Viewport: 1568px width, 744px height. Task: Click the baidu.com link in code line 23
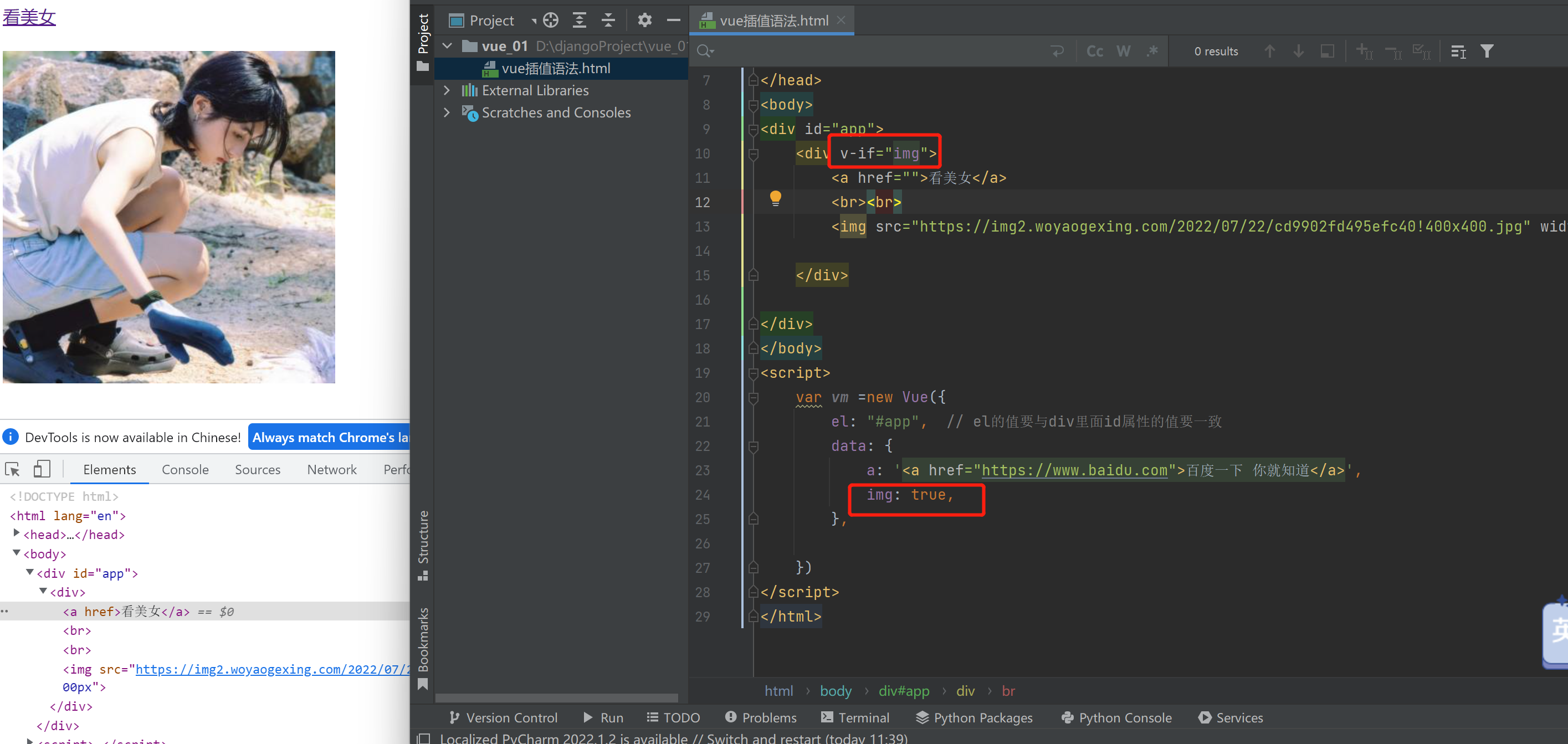point(1074,470)
